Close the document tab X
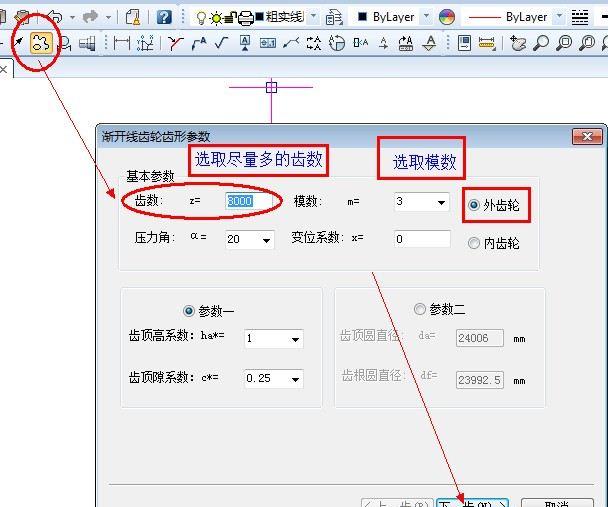The height and width of the screenshot is (507, 608). [3, 70]
